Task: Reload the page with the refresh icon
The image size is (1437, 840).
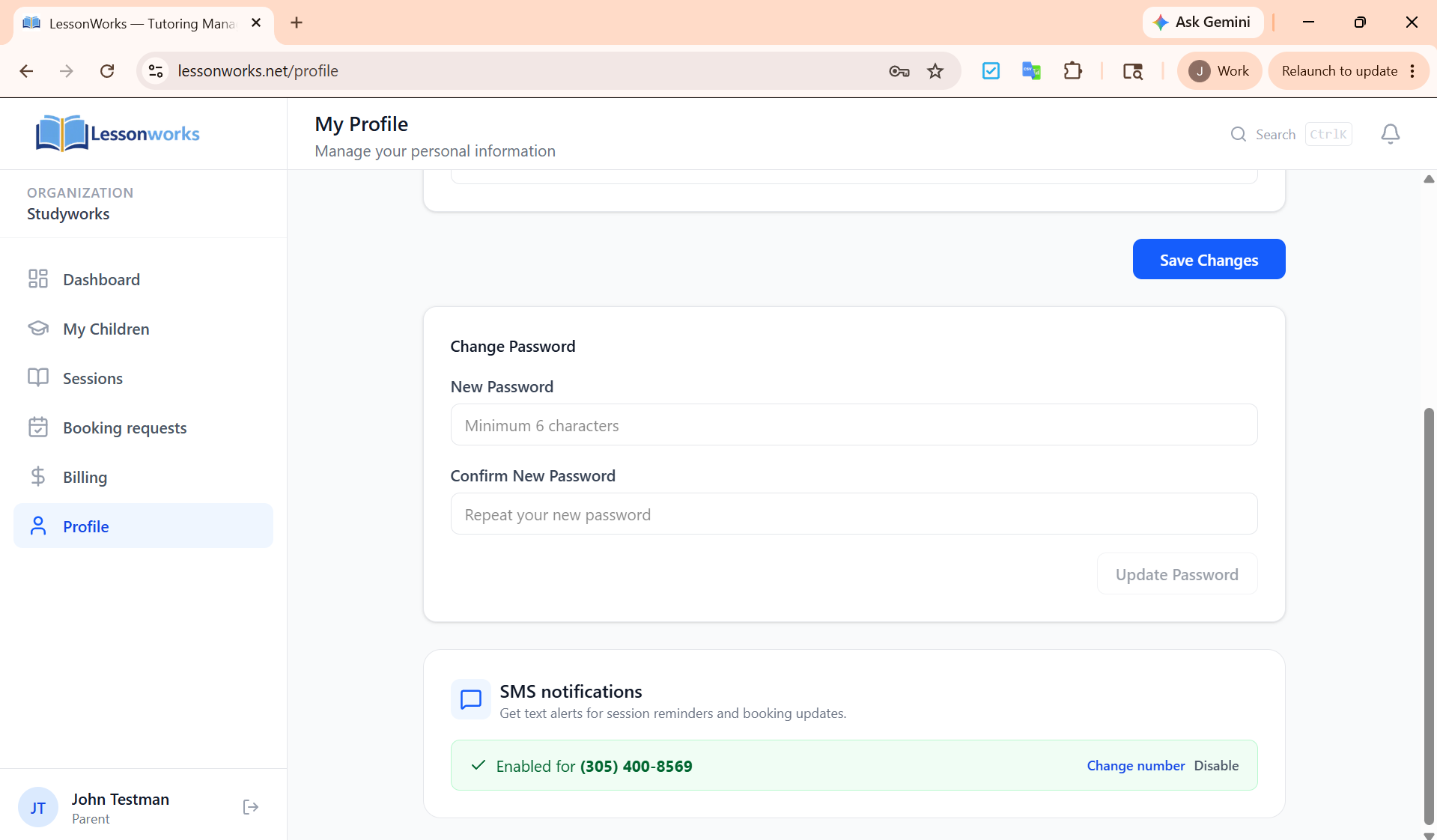Action: pyautogui.click(x=107, y=71)
